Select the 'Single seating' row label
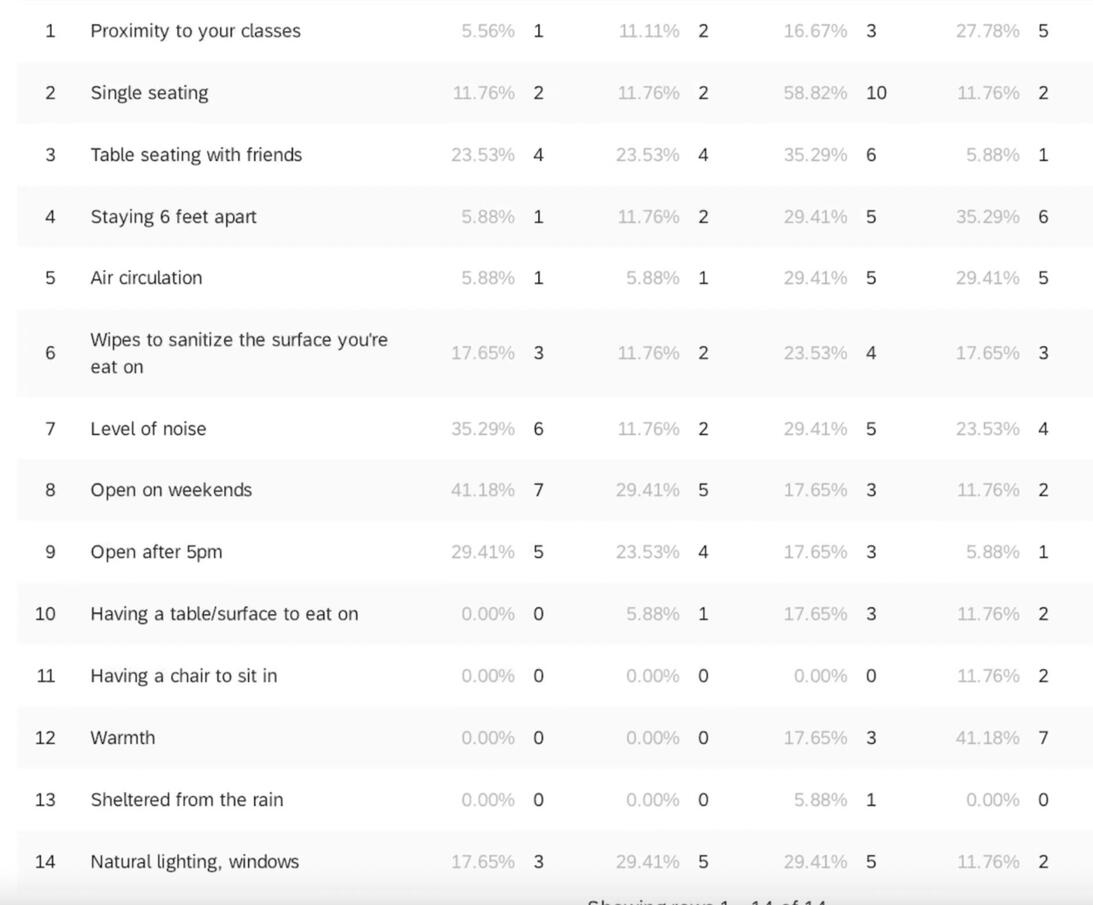 pos(149,93)
